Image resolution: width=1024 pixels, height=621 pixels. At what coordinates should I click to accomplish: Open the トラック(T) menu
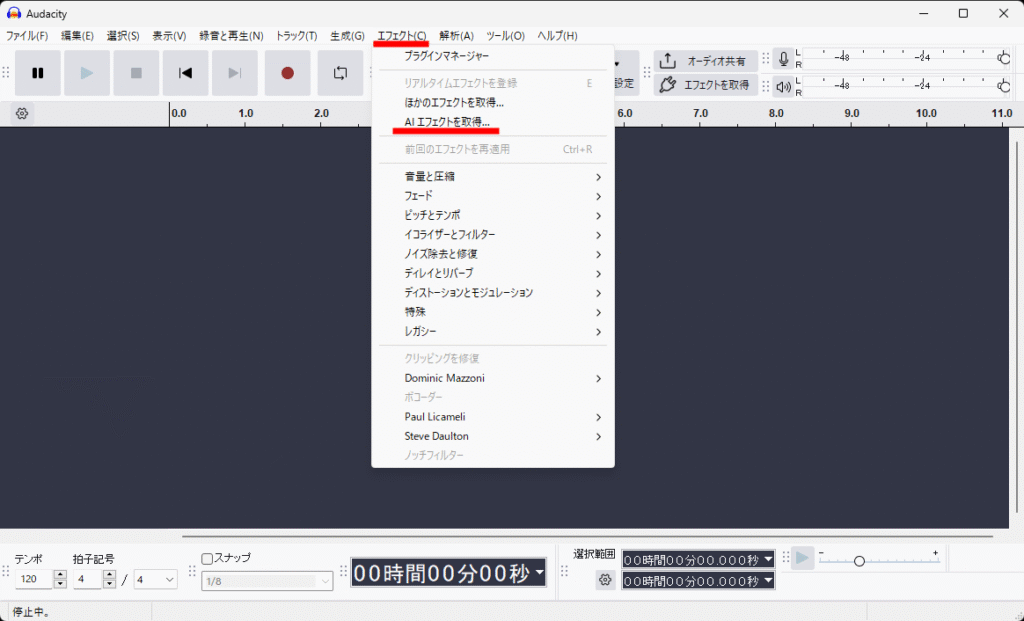click(x=296, y=36)
